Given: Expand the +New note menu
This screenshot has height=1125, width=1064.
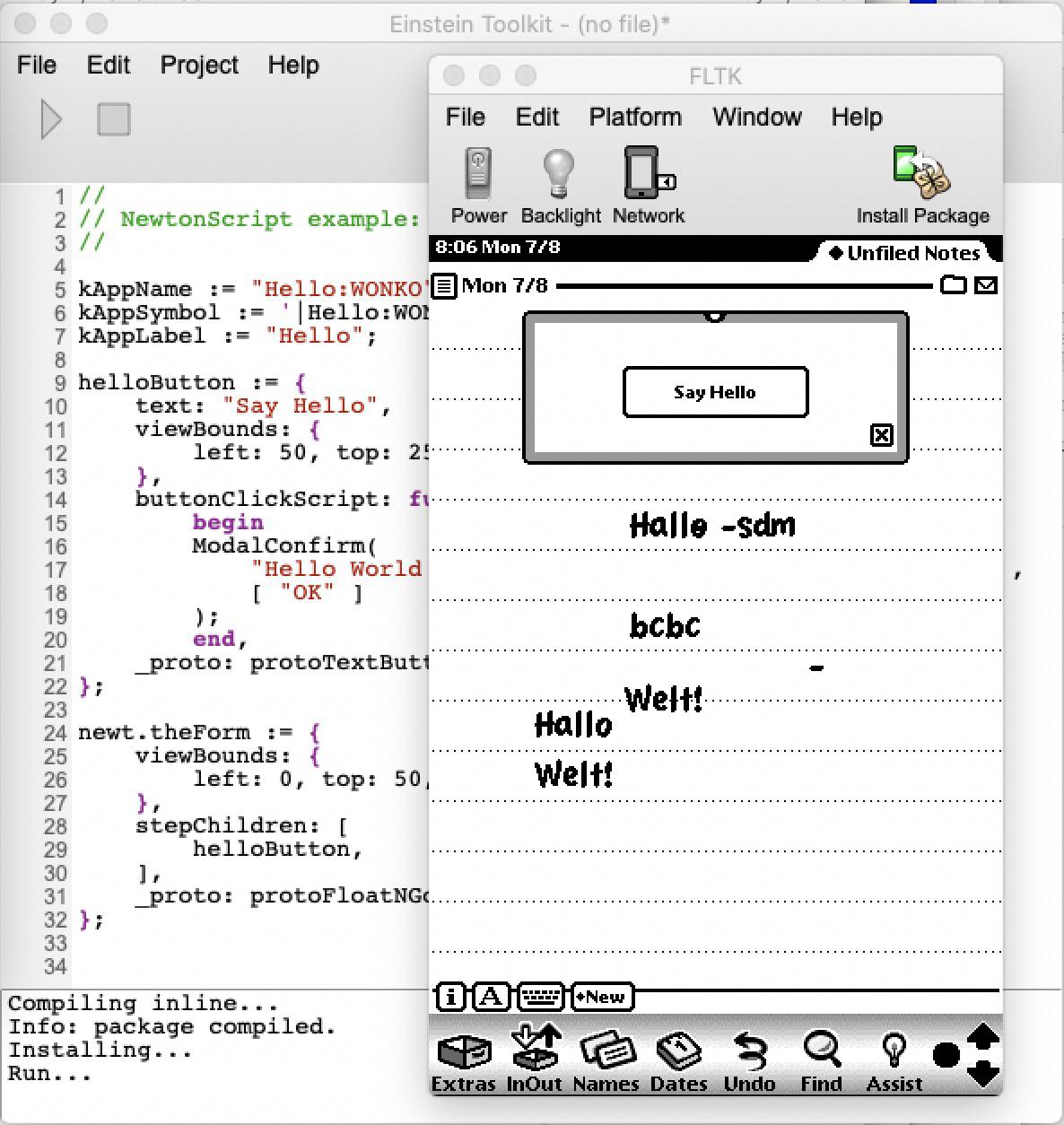Looking at the screenshot, I should 602,997.
